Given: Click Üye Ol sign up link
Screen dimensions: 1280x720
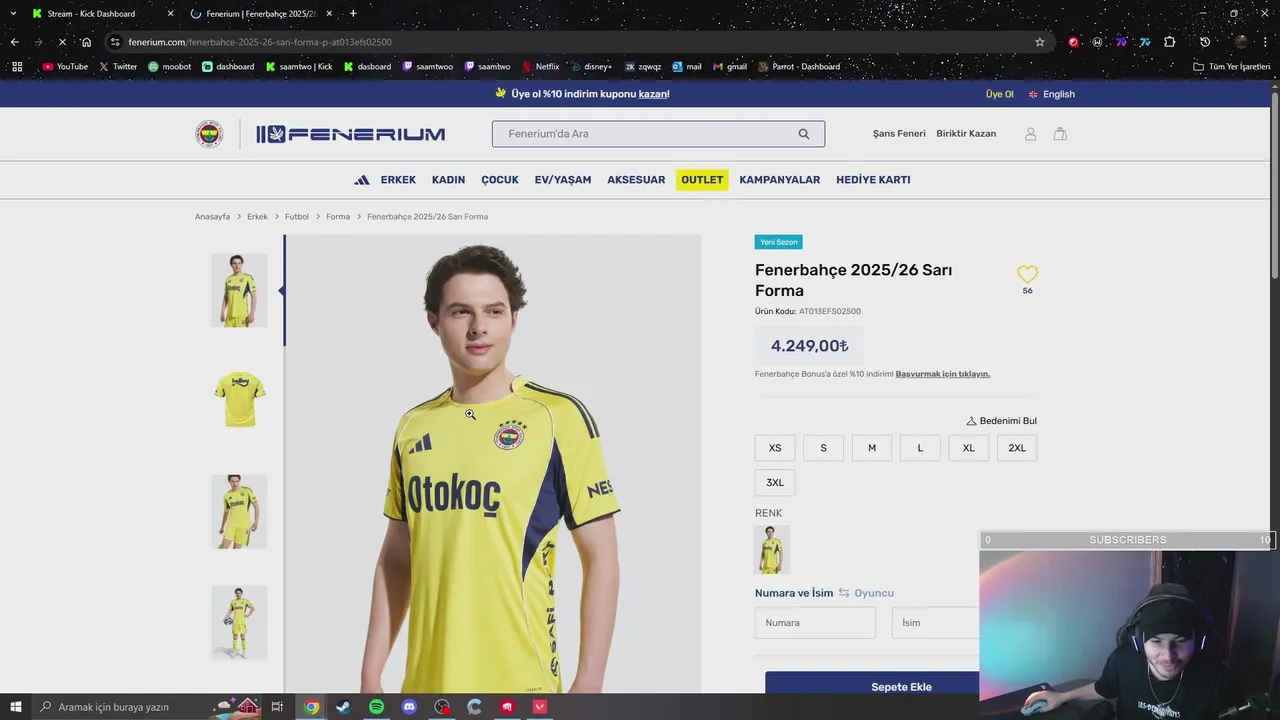Looking at the screenshot, I should tap(999, 94).
